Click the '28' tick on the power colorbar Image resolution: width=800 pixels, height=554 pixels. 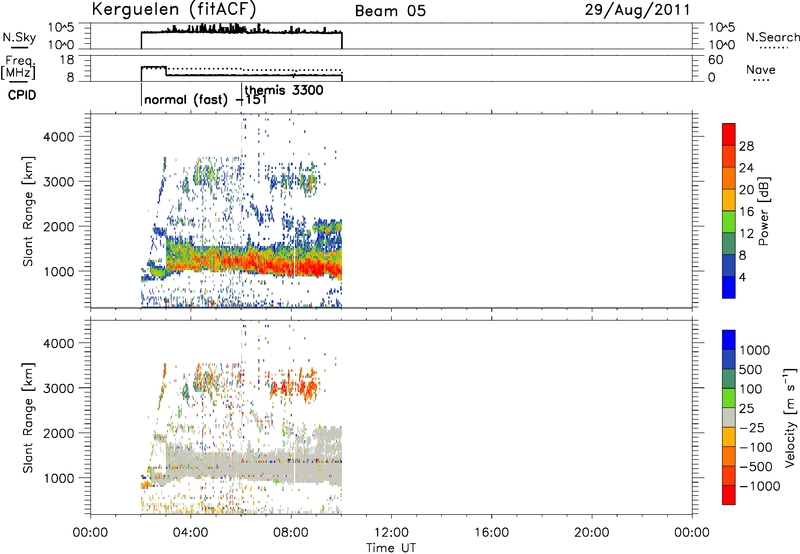coord(746,146)
